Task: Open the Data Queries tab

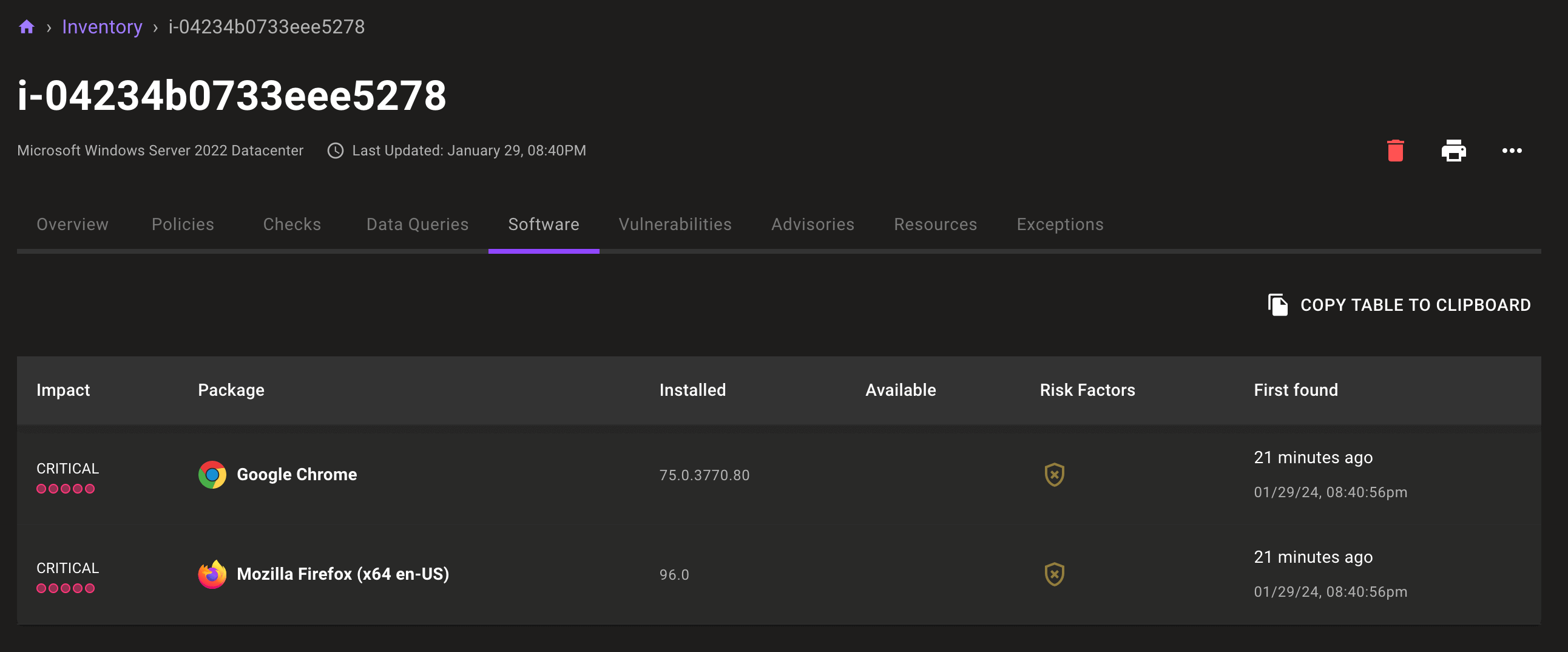Action: tap(417, 224)
